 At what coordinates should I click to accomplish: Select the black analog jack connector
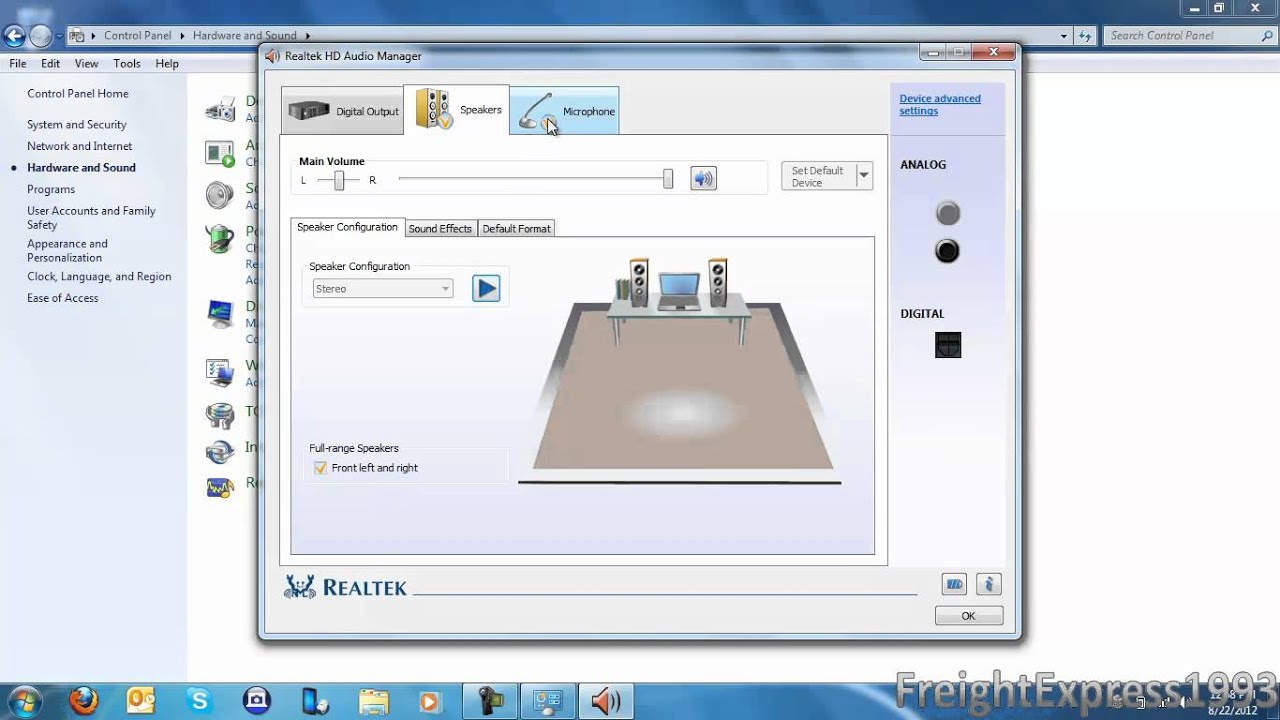click(x=947, y=251)
